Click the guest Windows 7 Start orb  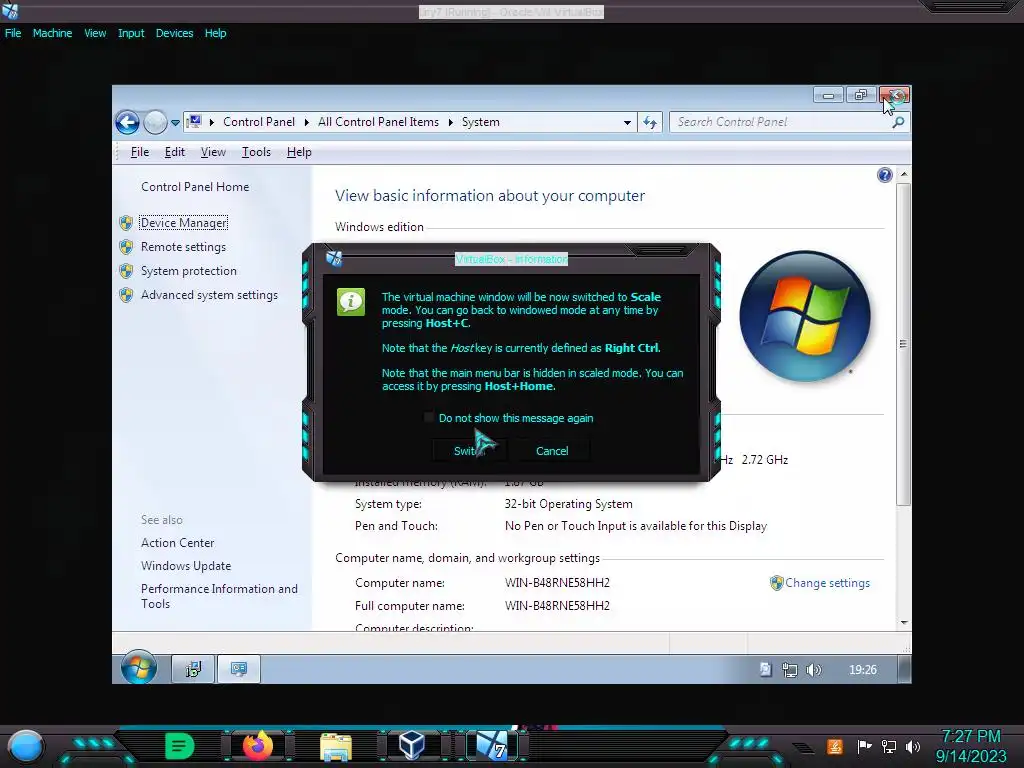click(x=138, y=667)
